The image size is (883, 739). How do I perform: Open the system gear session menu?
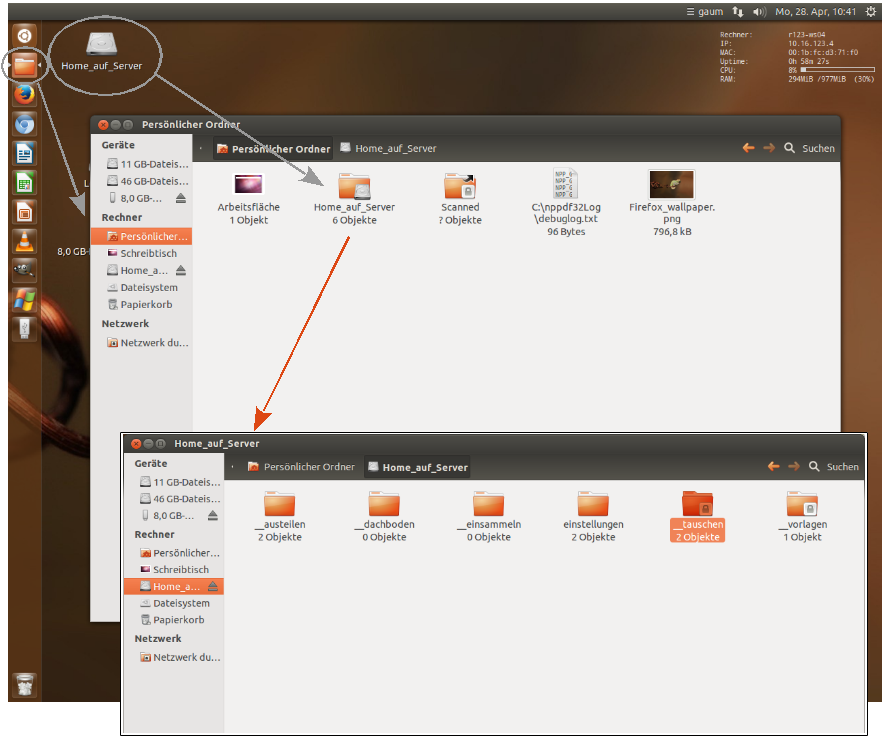(x=870, y=12)
